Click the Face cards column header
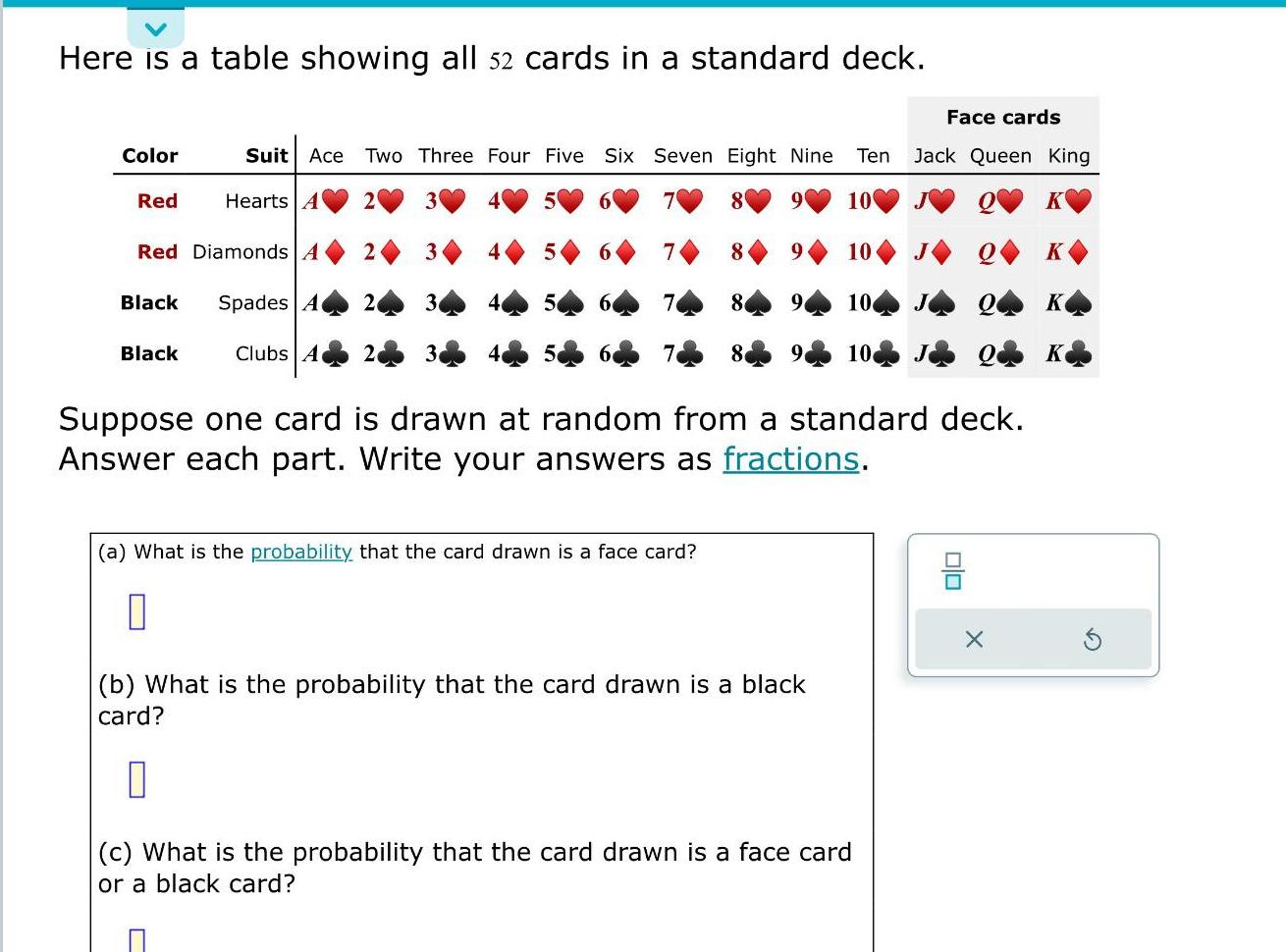 1002,117
